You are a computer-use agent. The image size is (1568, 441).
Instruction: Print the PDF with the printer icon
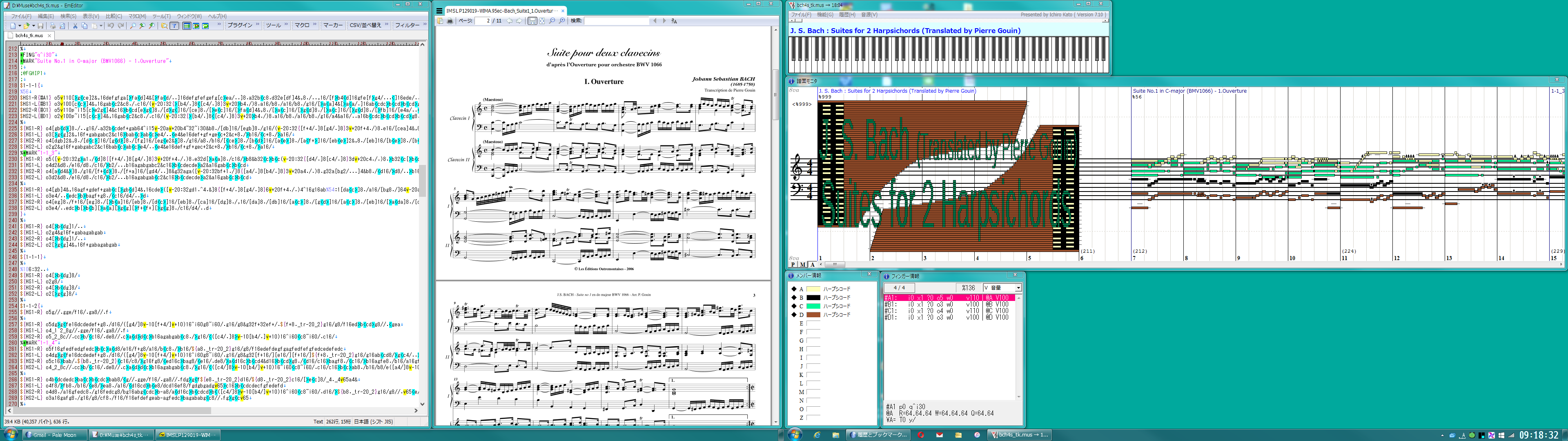click(450, 21)
